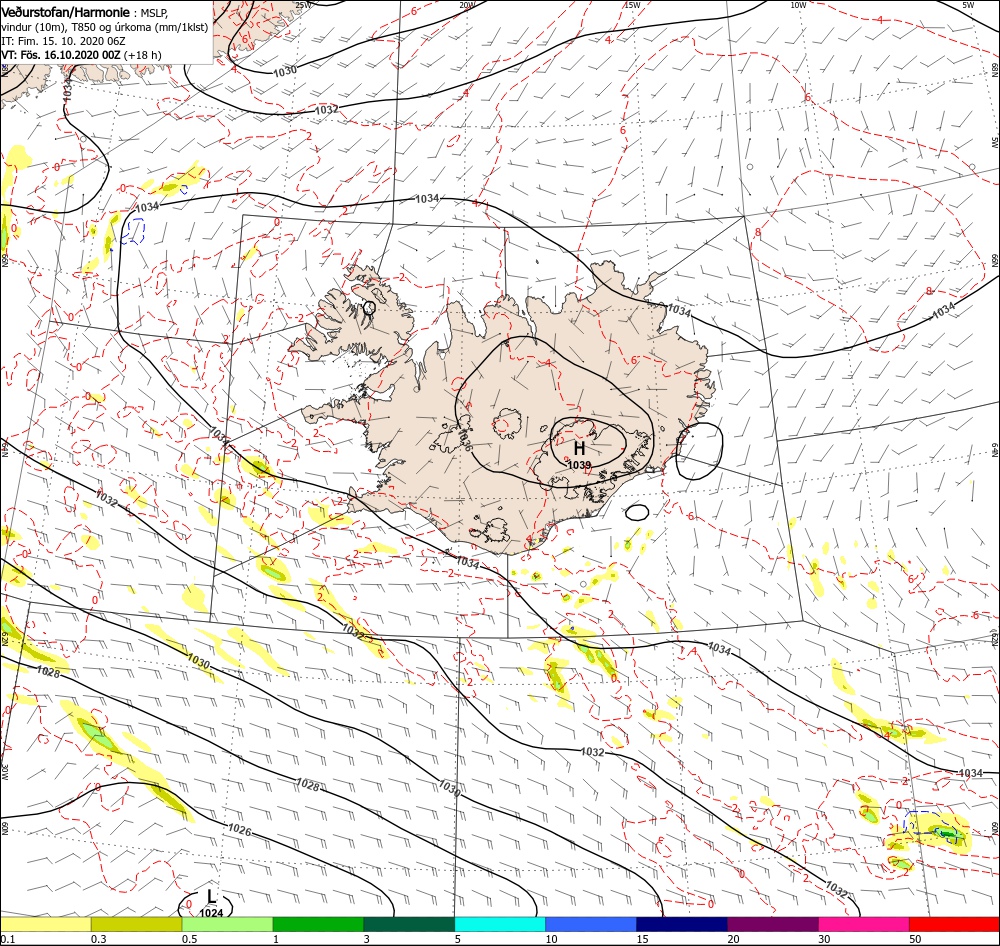Click the Veðurstofan/Harmonie title text

66,13
